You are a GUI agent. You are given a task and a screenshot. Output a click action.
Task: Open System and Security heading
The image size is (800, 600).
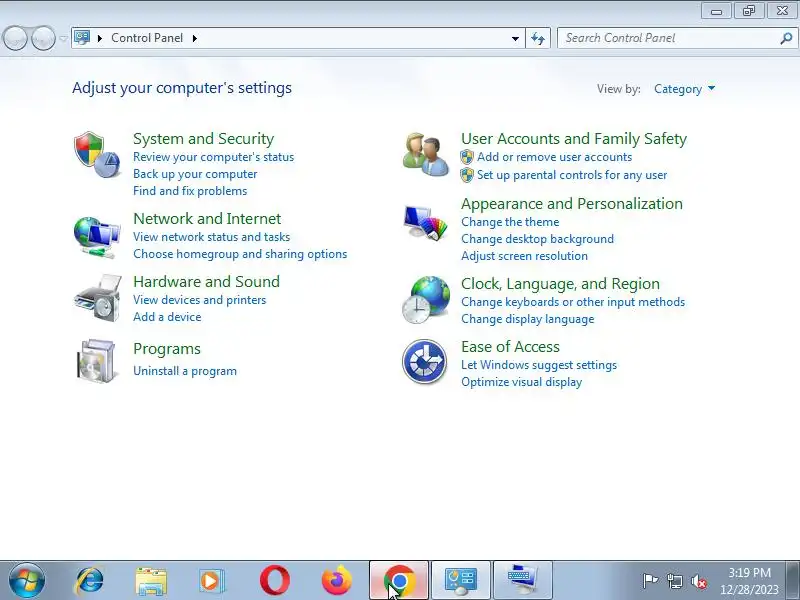click(x=204, y=139)
